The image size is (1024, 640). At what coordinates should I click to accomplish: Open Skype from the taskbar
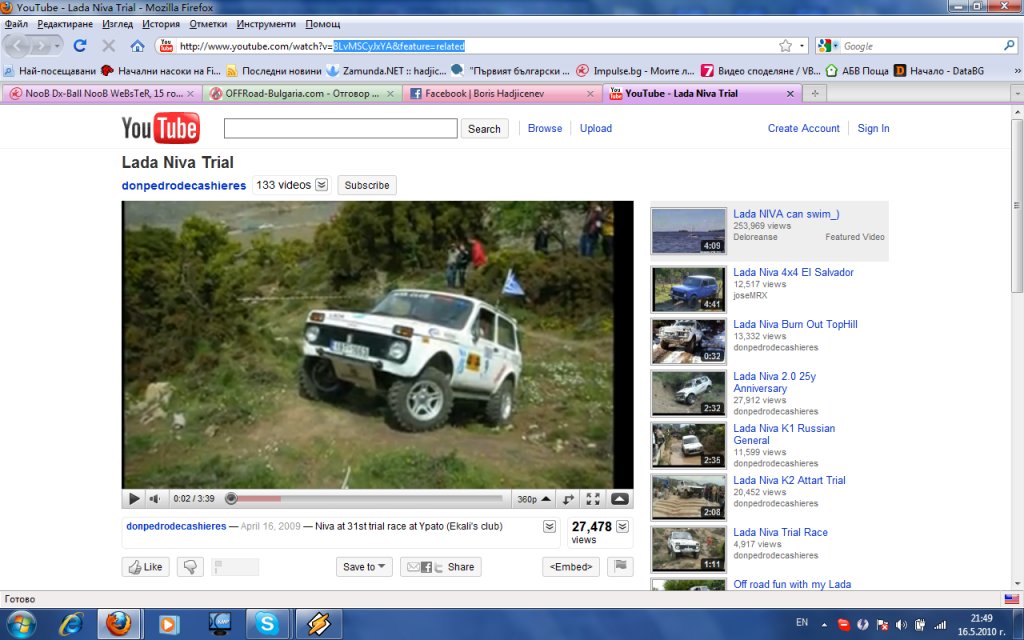point(267,624)
